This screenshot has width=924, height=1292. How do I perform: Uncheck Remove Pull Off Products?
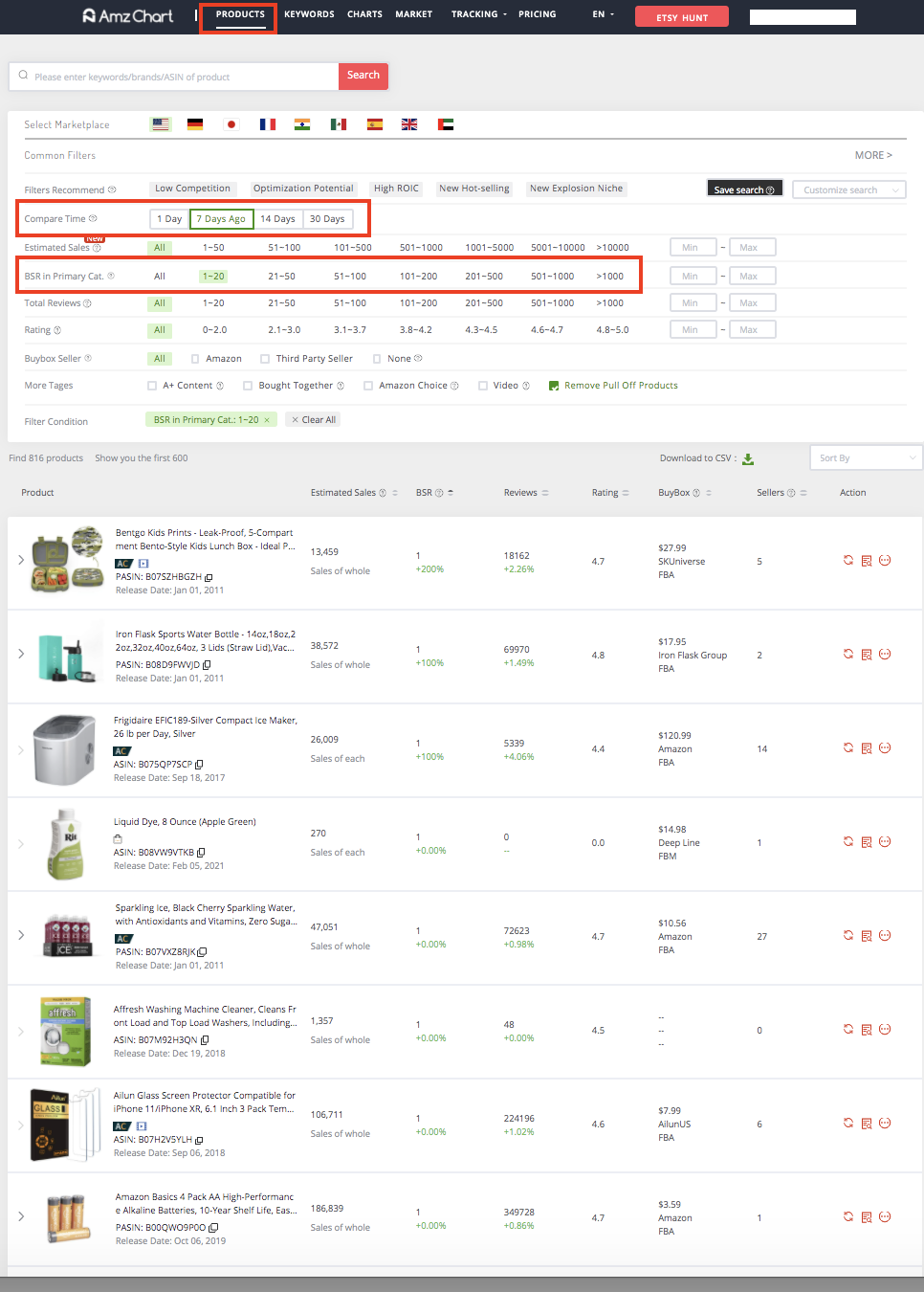coord(554,386)
